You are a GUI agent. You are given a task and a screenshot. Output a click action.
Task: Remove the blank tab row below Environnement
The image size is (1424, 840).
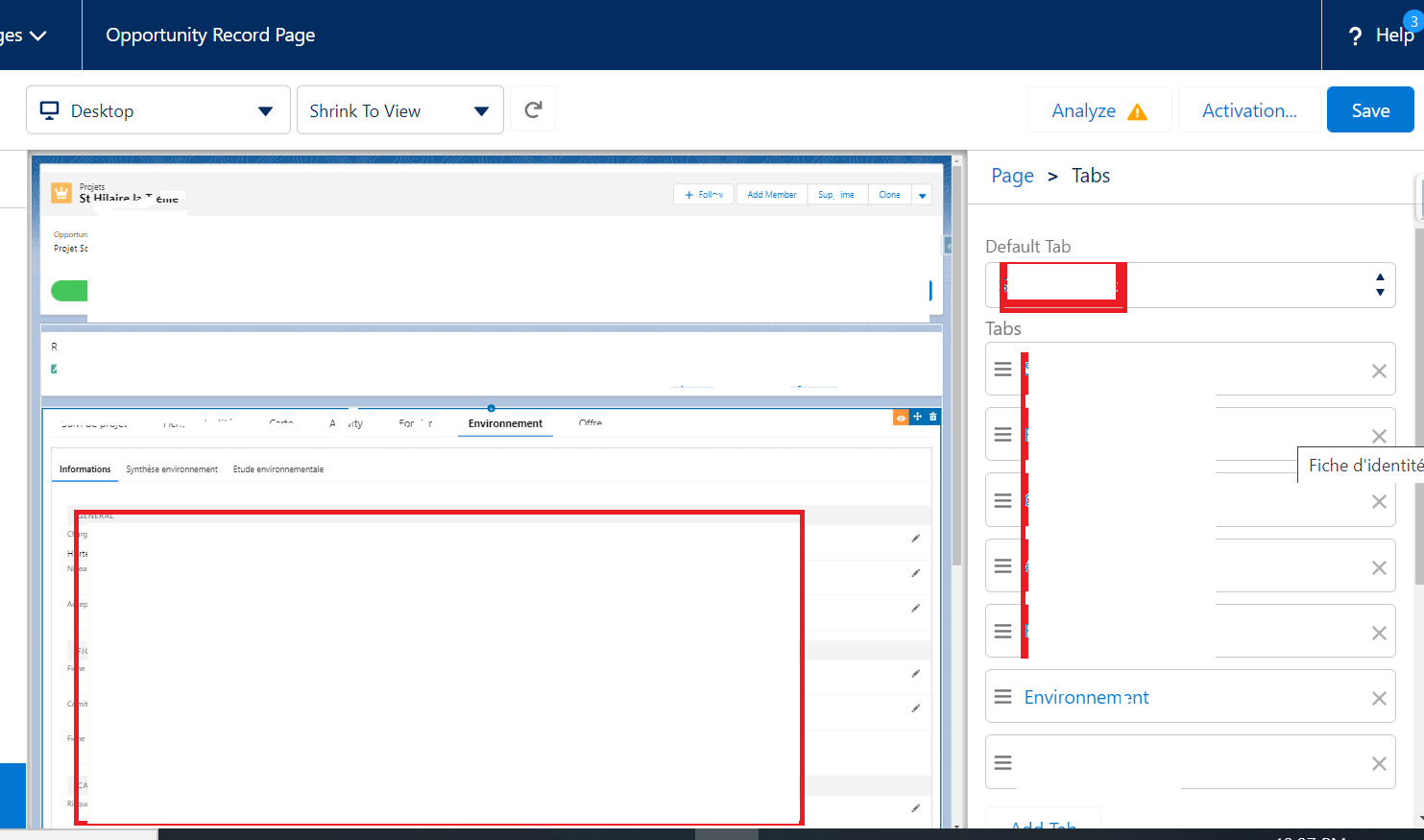pos(1379,763)
